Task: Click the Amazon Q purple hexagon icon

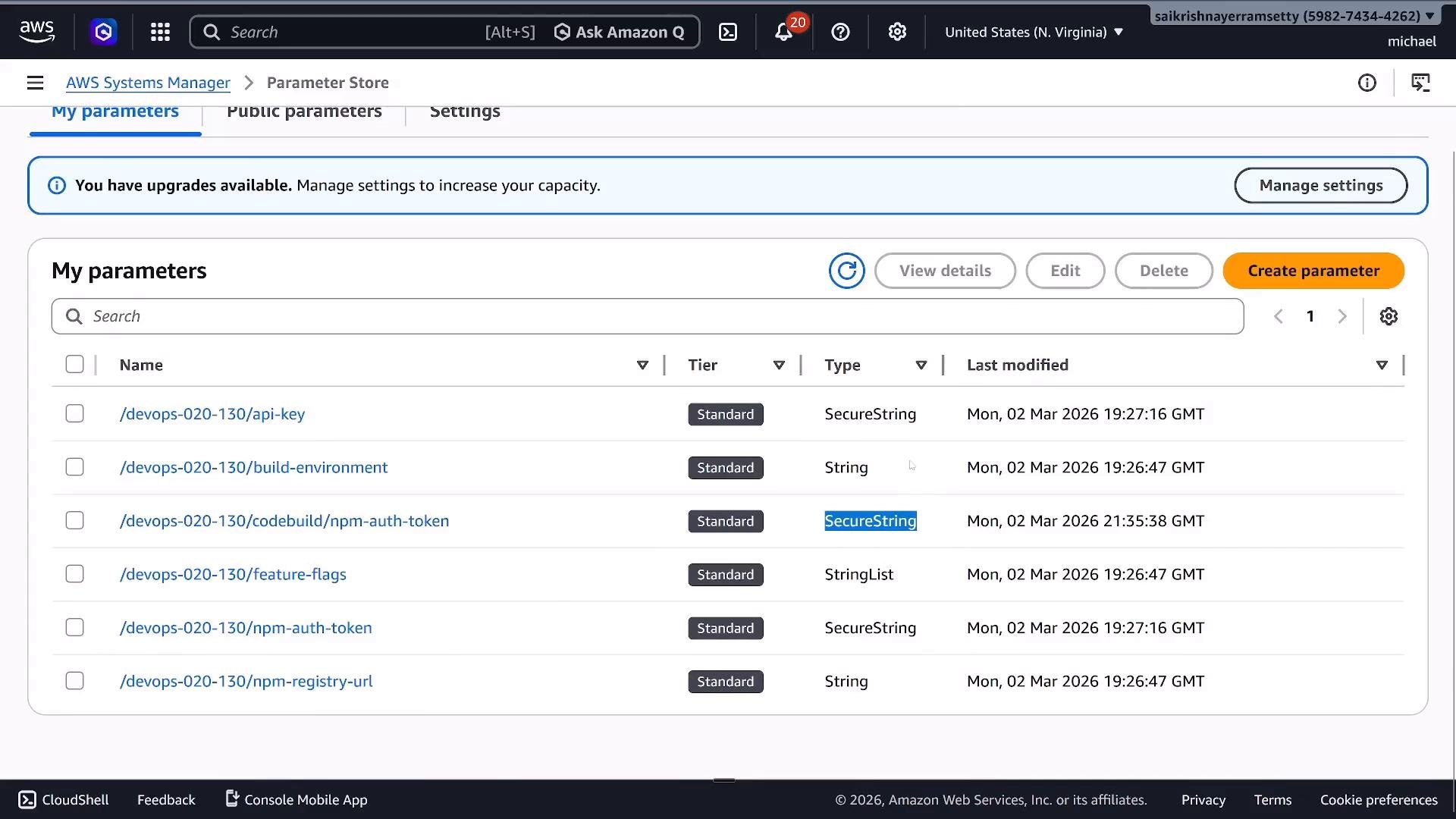Action: tap(103, 32)
